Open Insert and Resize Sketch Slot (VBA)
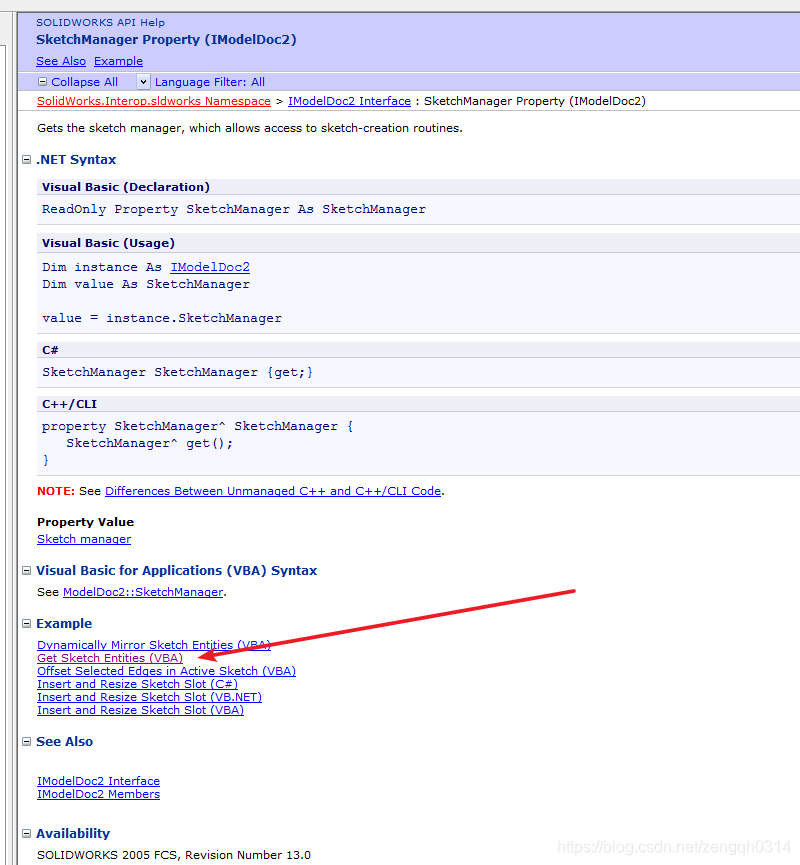Viewport: 800px width, 865px height. (140, 710)
